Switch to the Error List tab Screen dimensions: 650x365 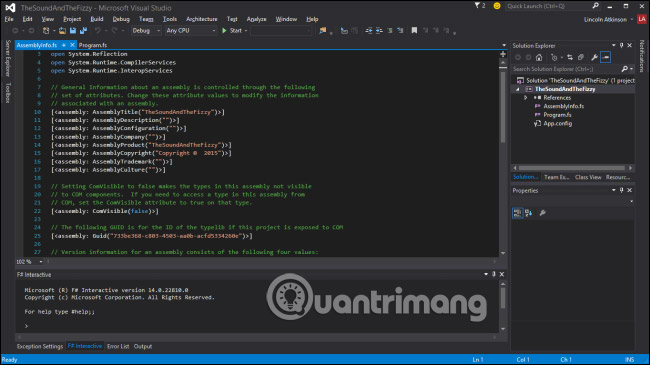coord(118,346)
